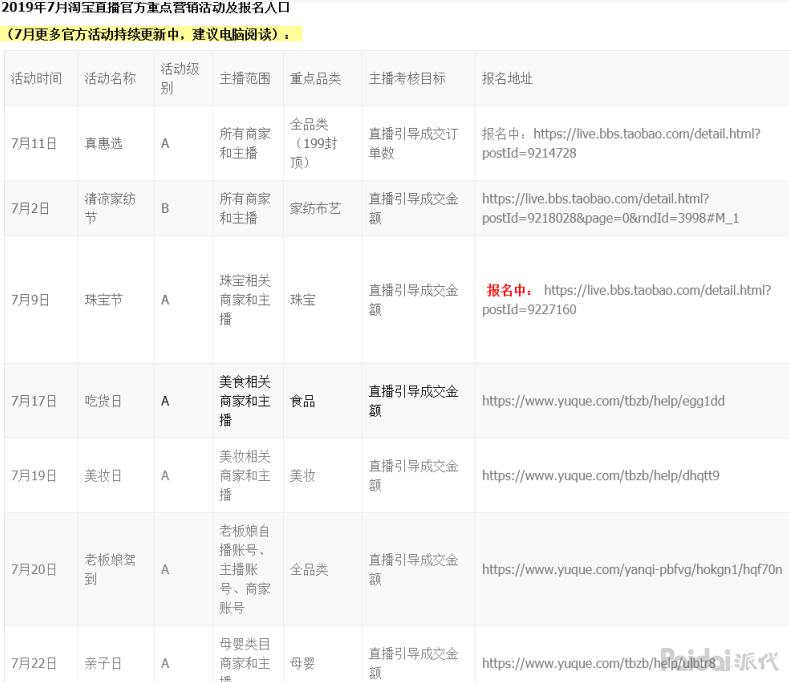Select the 活动时间 column header

[36, 79]
